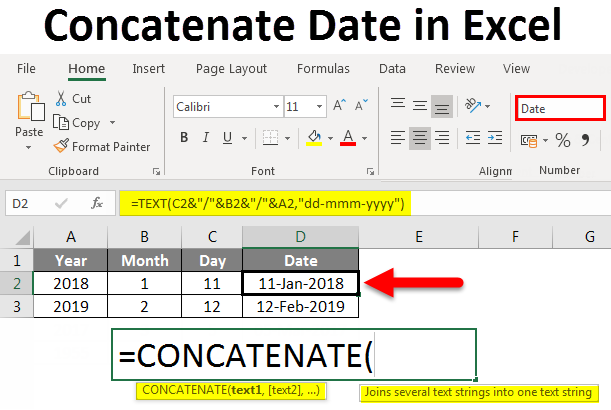Expand Borders dropdown arrow
The image size is (611, 410).
[288, 138]
